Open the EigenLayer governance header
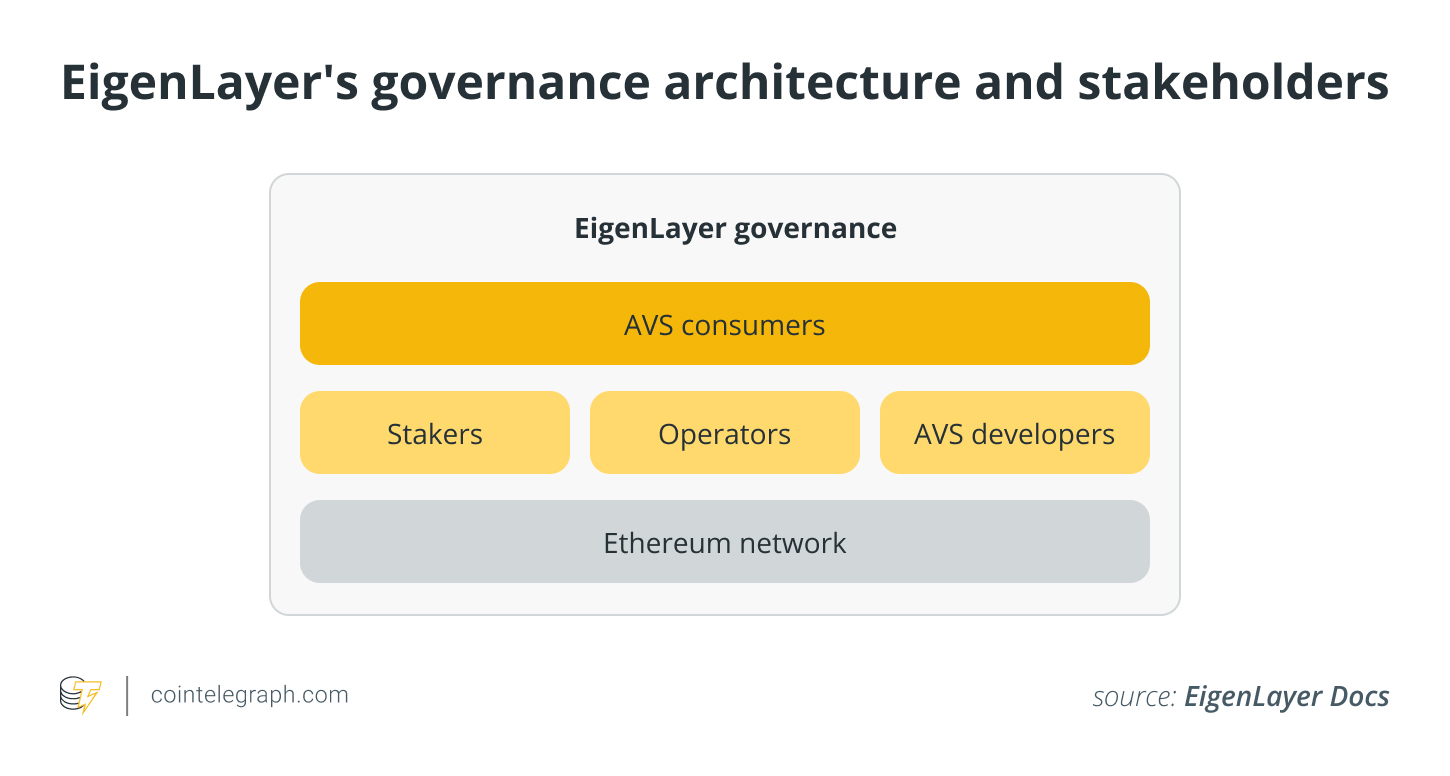Image resolution: width=1450 pixels, height=776 pixels. pos(733,228)
